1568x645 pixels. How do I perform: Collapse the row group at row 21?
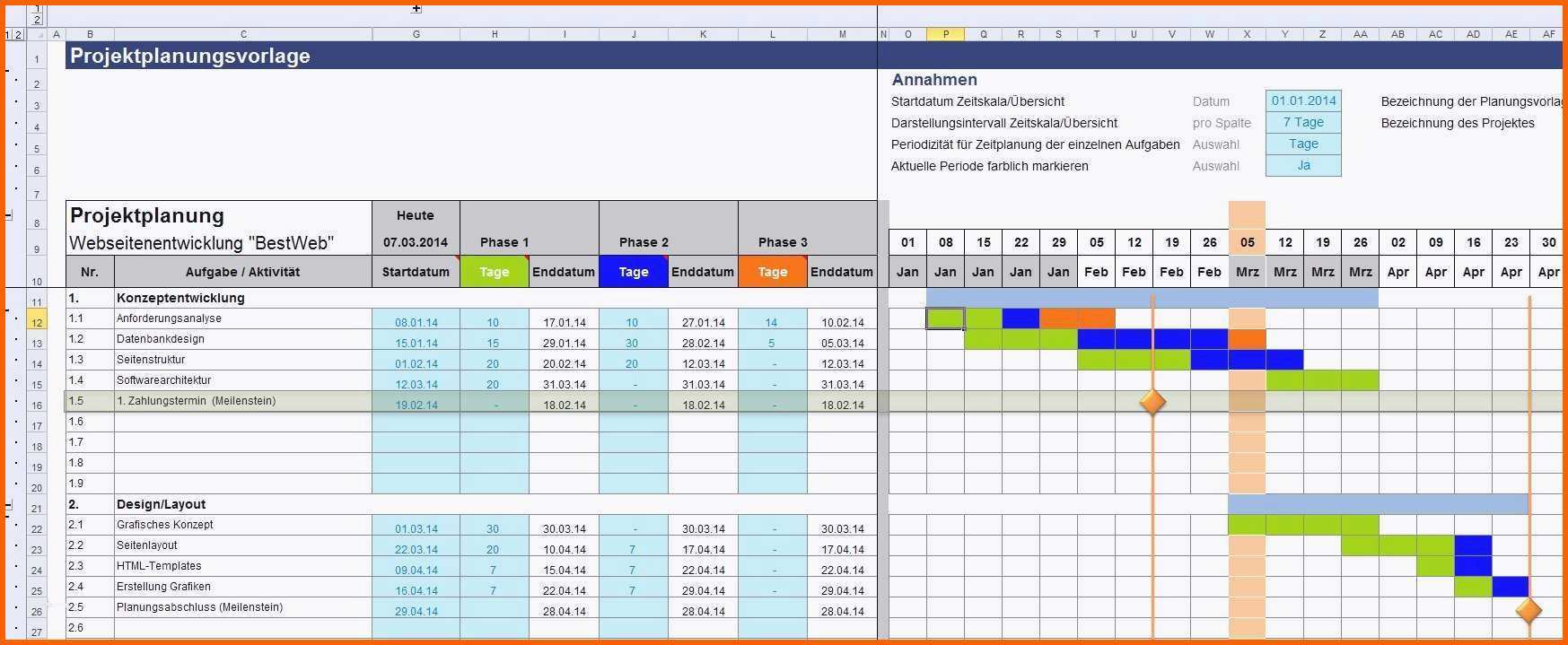9,505
